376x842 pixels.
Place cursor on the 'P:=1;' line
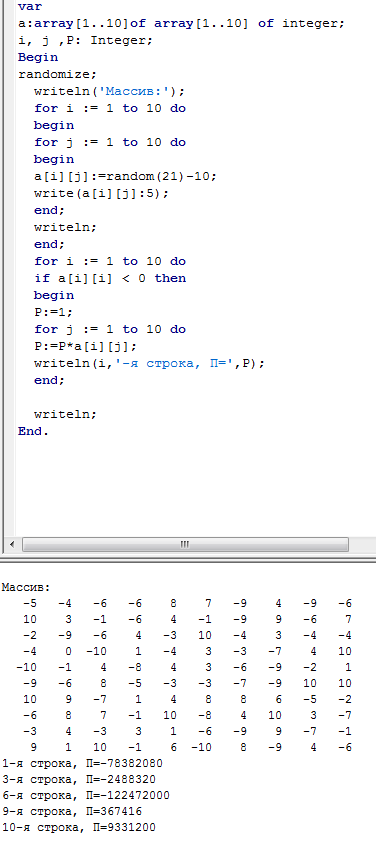pyautogui.click(x=53, y=312)
